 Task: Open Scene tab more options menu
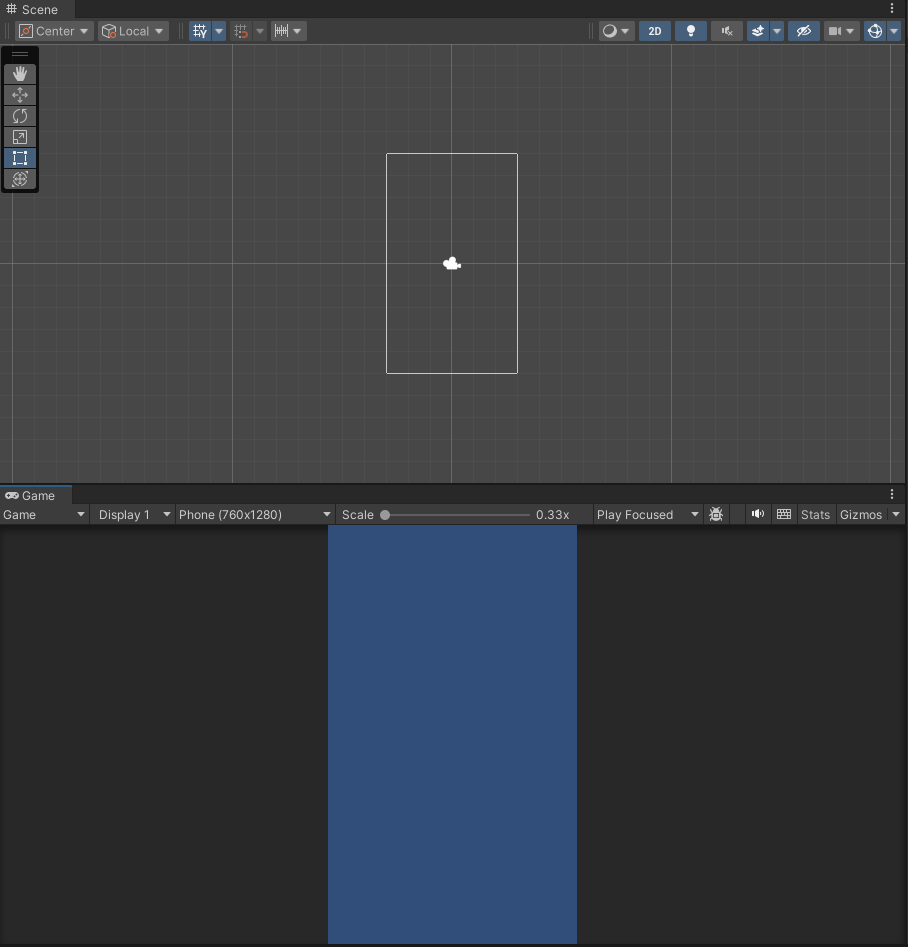coord(892,8)
